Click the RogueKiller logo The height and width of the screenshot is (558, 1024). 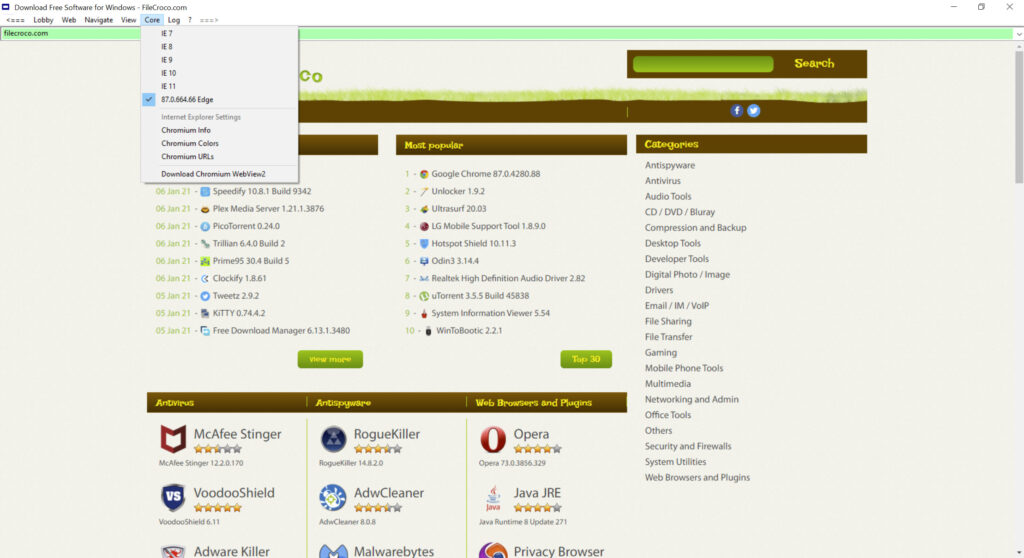[333, 439]
